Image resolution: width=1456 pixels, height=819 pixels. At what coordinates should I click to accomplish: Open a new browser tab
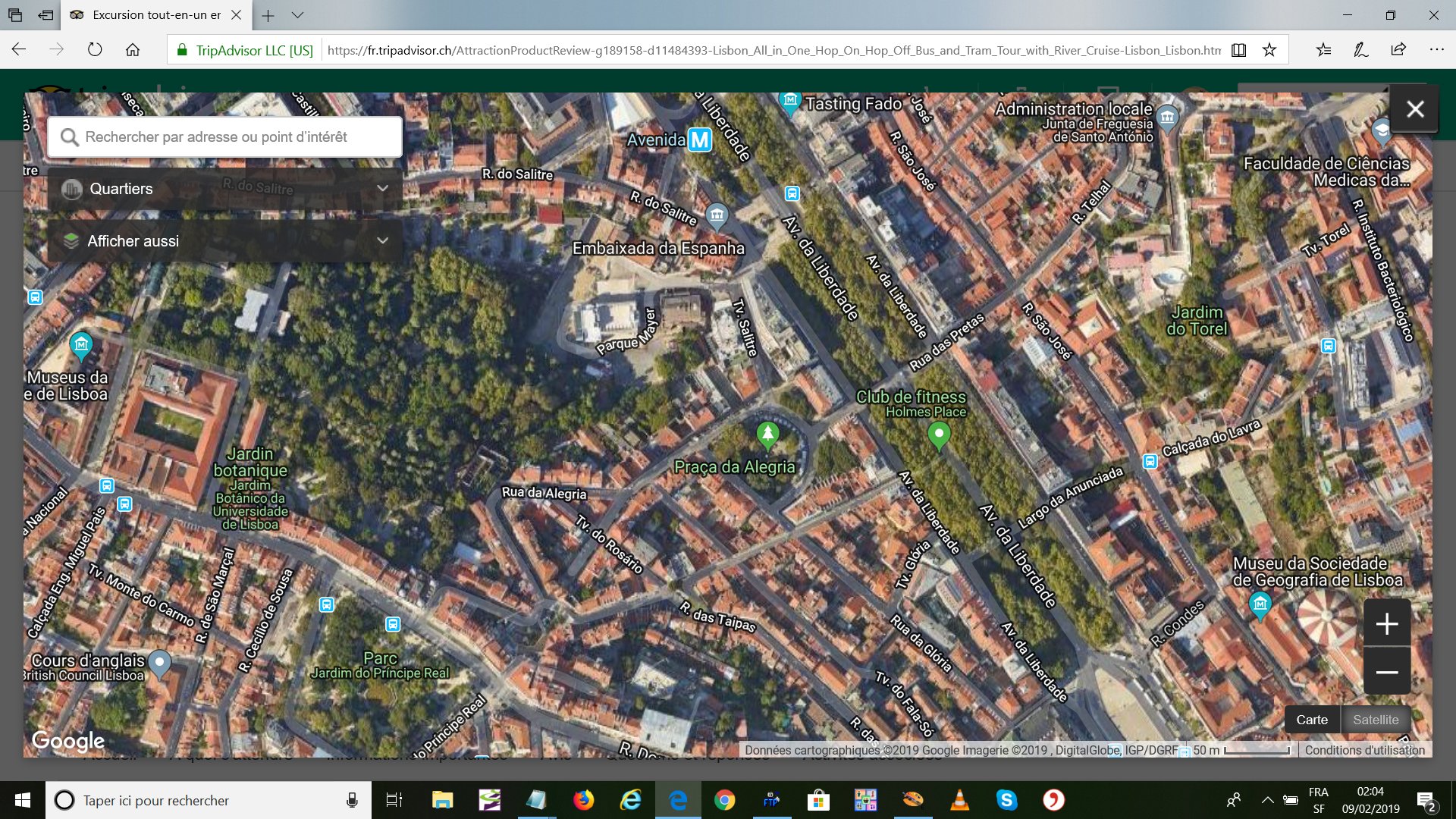click(268, 15)
